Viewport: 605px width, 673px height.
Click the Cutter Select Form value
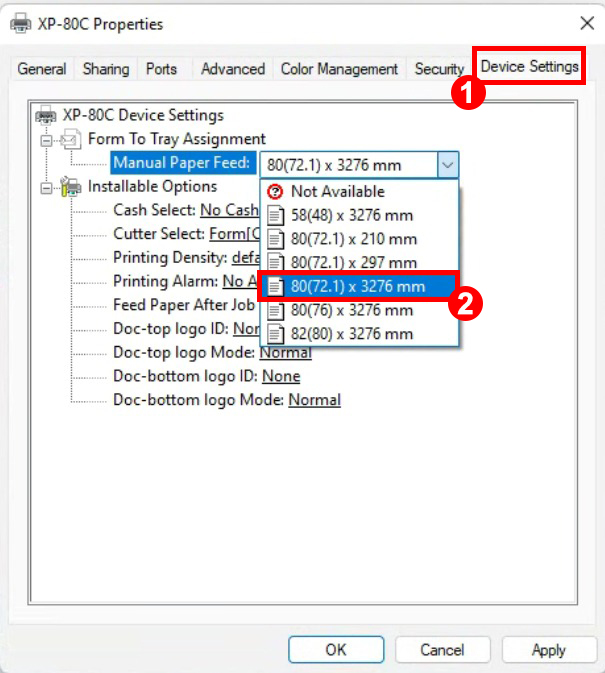[x=234, y=234]
